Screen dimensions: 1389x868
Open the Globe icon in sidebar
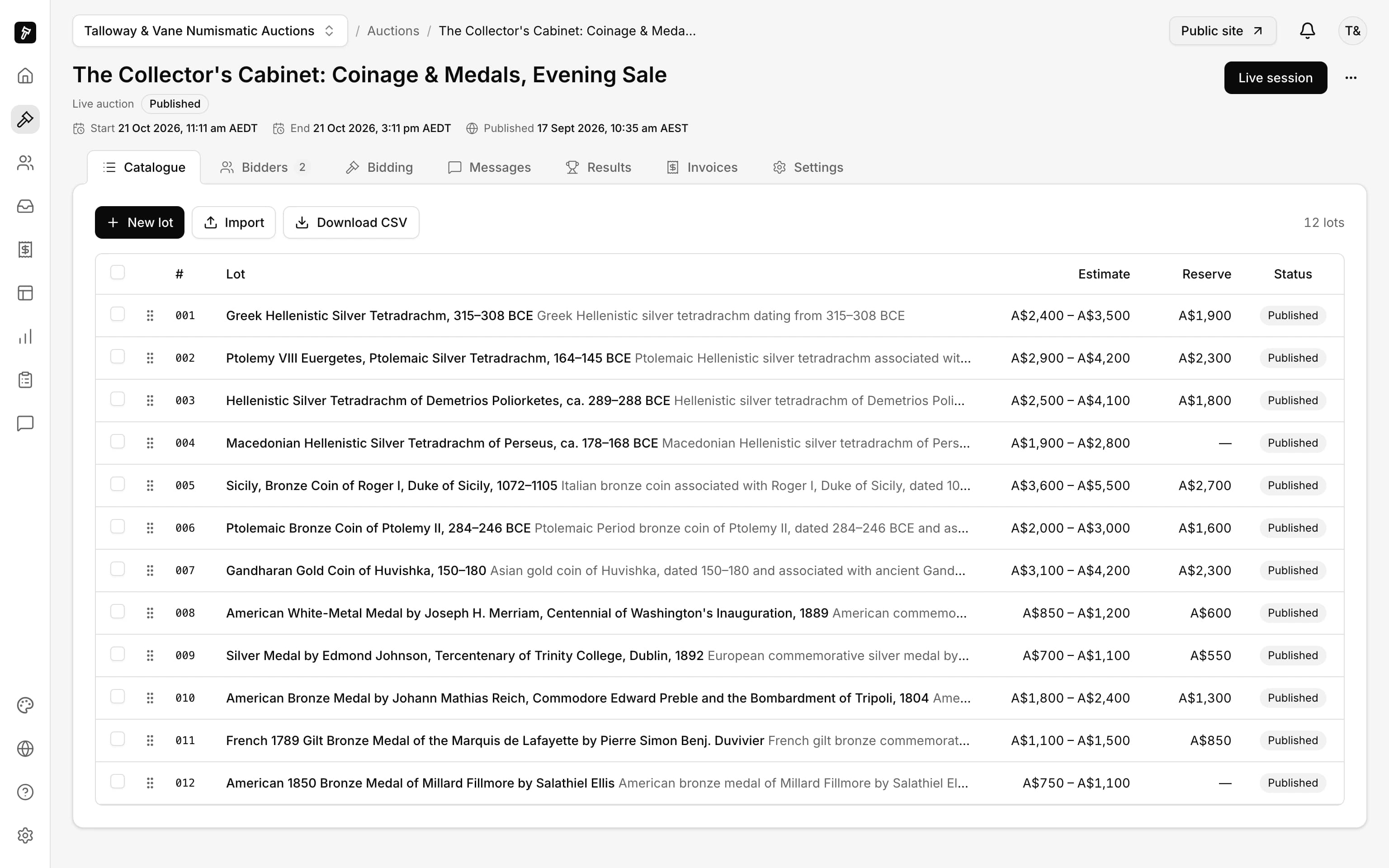[x=25, y=749]
